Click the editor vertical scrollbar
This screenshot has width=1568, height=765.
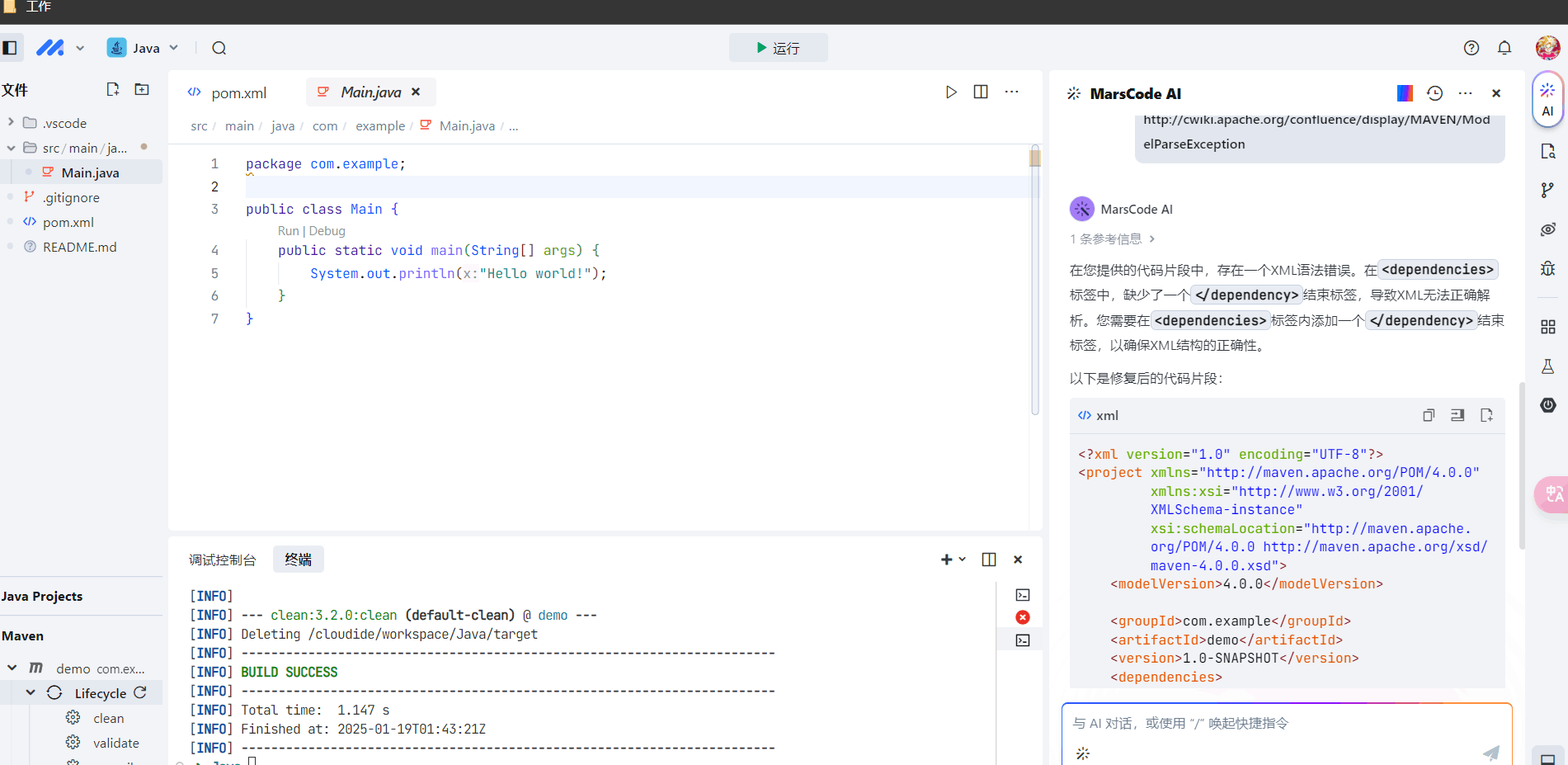coord(1034,281)
